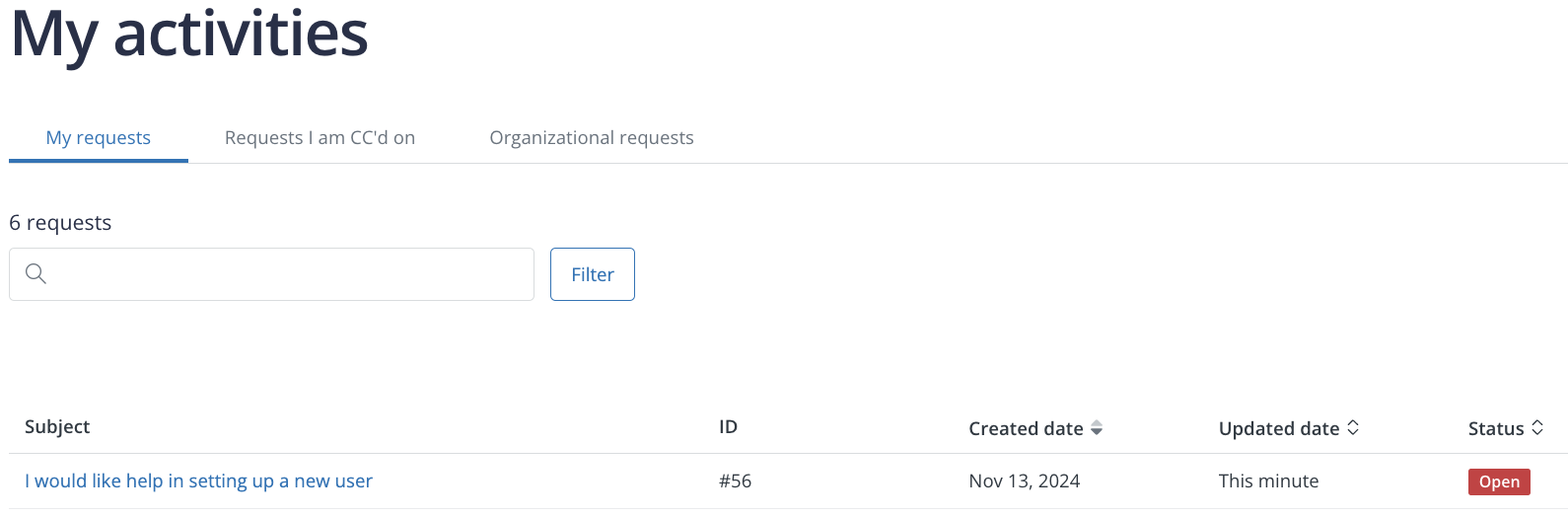Click the Status sort chevron icon
1568x517 pixels.
click(x=1537, y=427)
